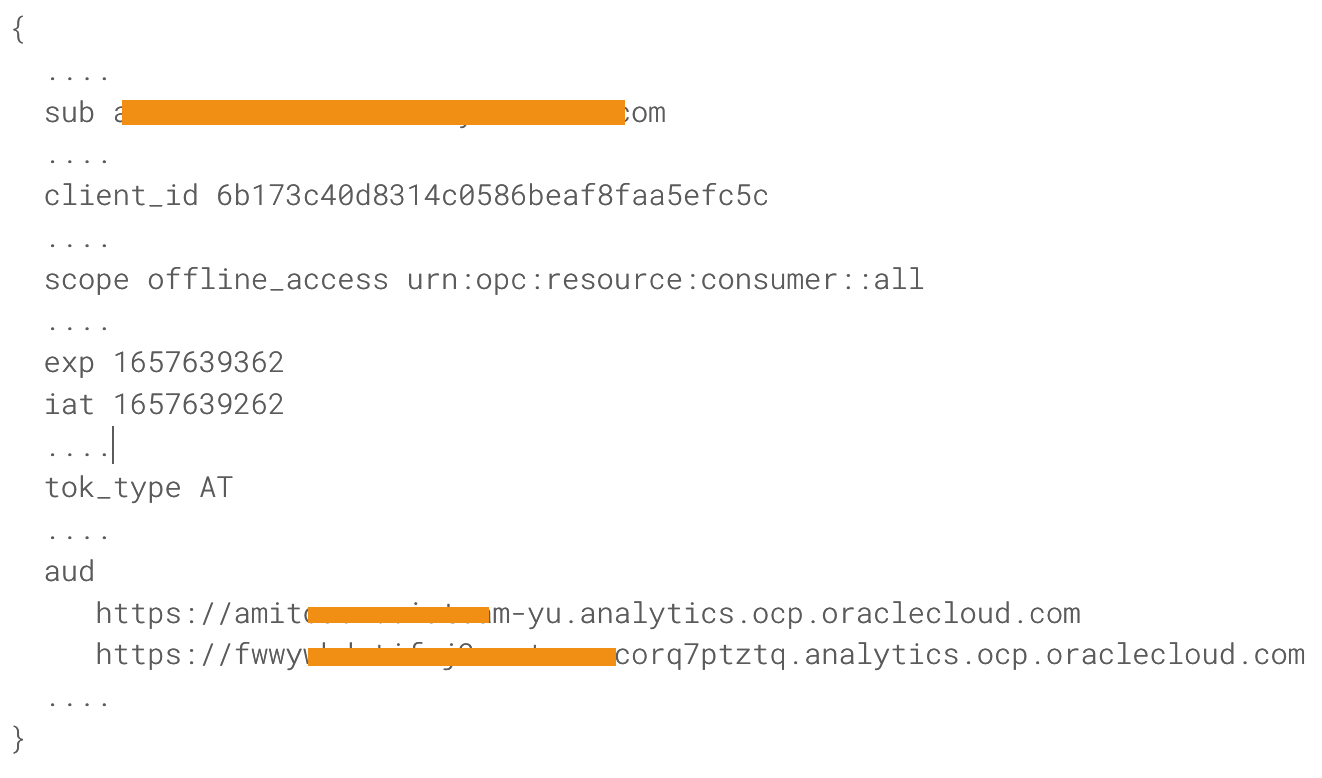Click the urn:opc:resource:consumer::all scope text
This screenshot has width=1322, height=778.
click(665, 279)
